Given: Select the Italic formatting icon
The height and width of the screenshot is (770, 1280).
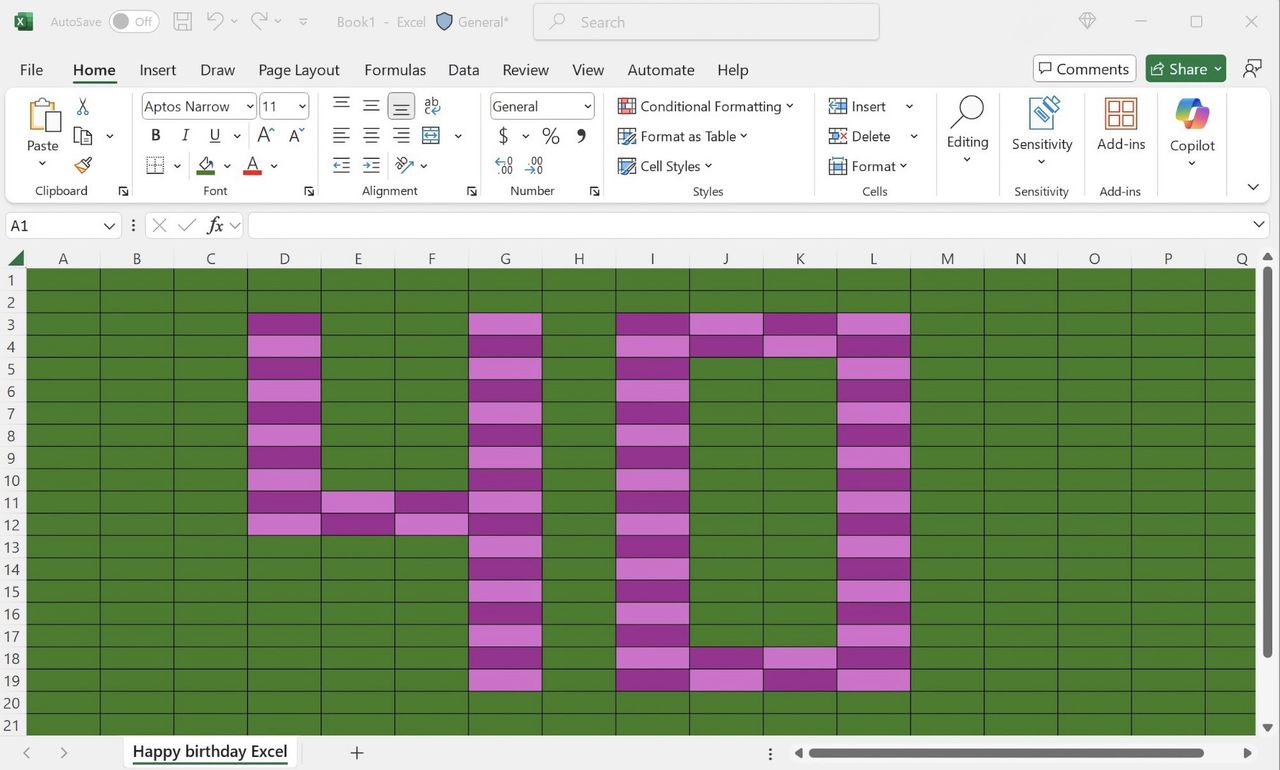Looking at the screenshot, I should (x=185, y=134).
